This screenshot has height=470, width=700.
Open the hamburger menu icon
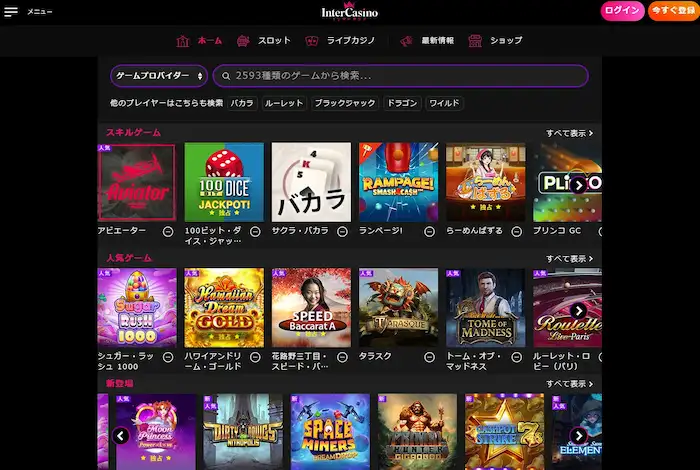pyautogui.click(x=11, y=12)
